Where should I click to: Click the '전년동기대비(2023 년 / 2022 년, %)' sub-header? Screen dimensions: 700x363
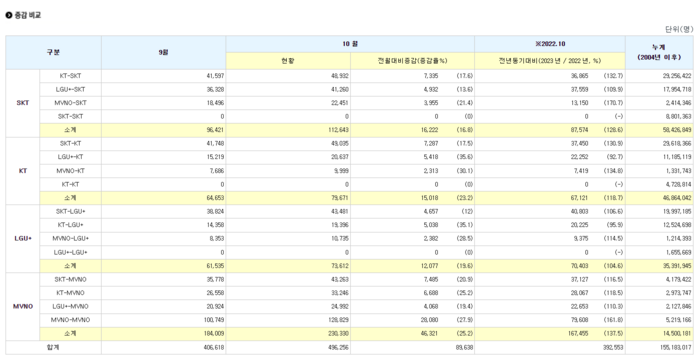tap(550, 61)
